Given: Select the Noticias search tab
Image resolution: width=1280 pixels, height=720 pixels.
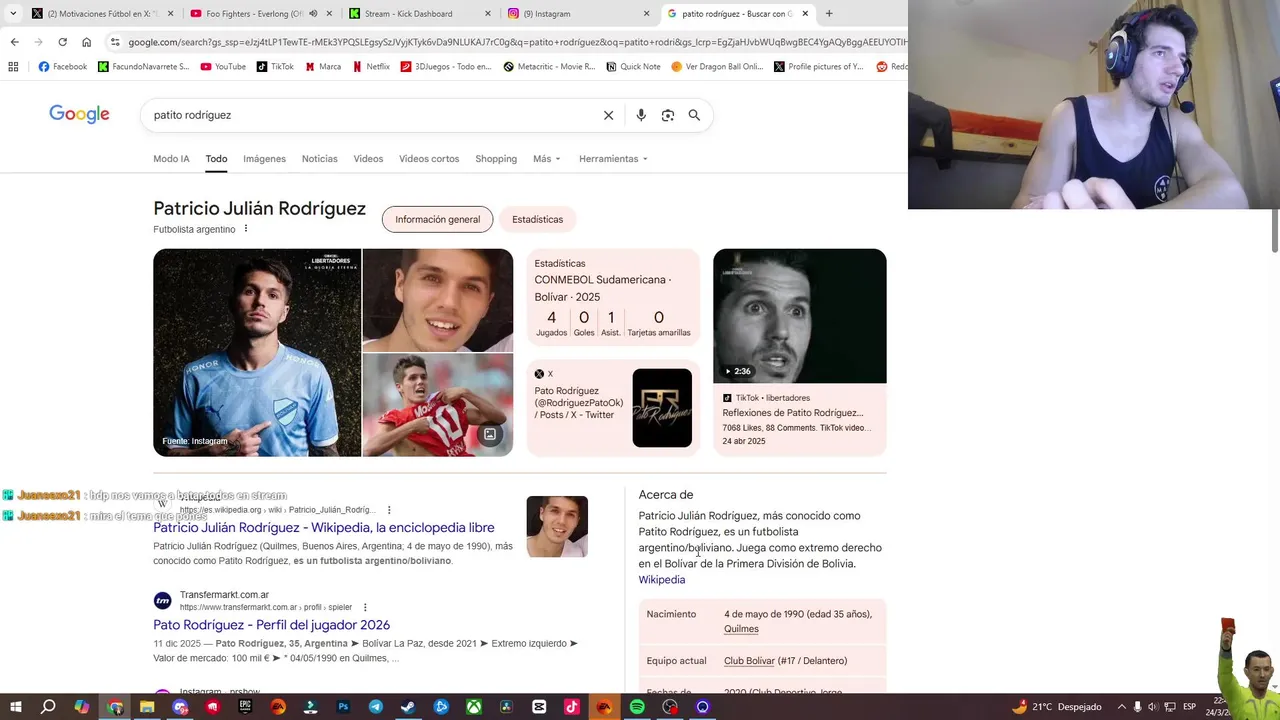Looking at the screenshot, I should pyautogui.click(x=320, y=159).
